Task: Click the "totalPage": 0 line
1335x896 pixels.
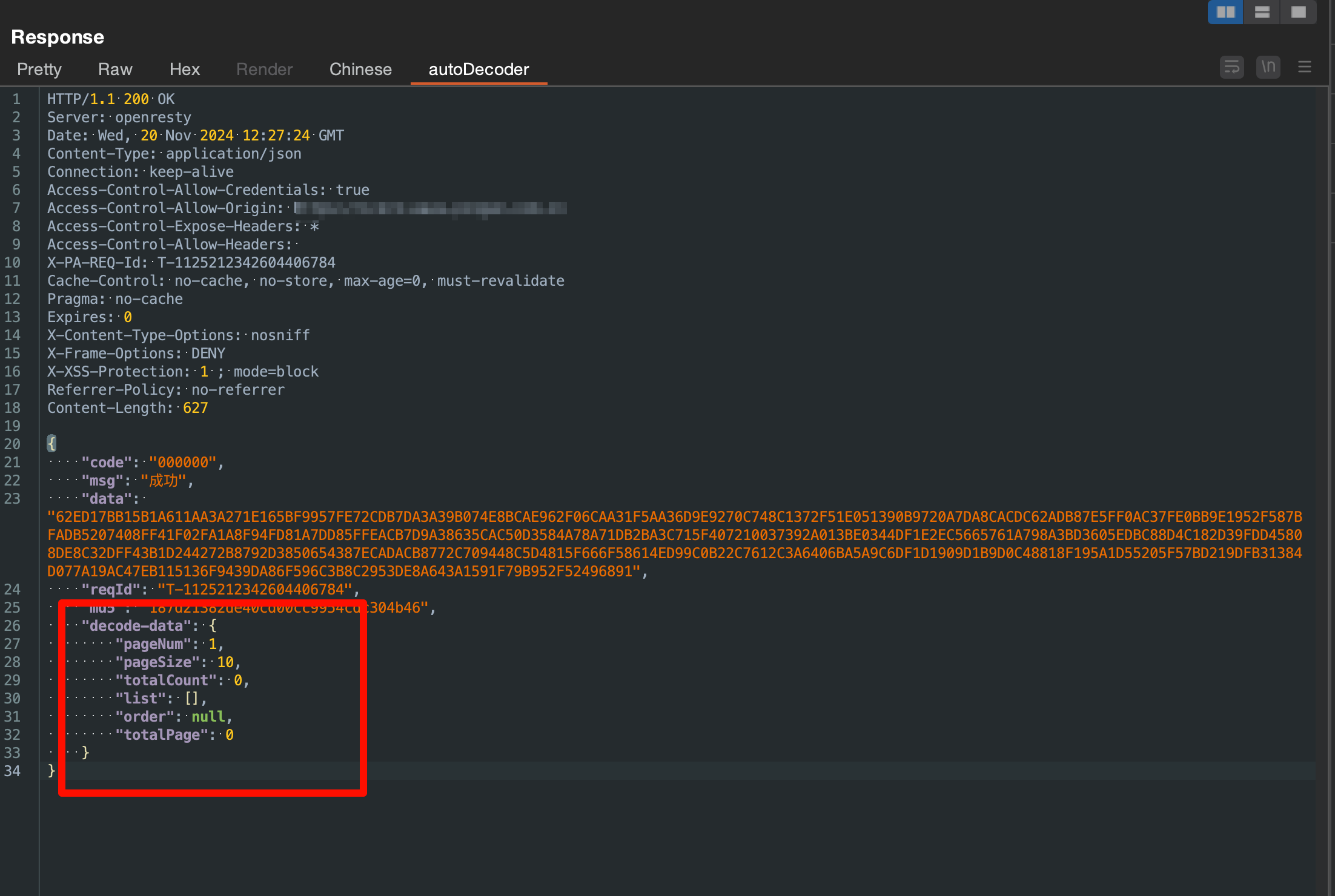Action: coord(174,734)
